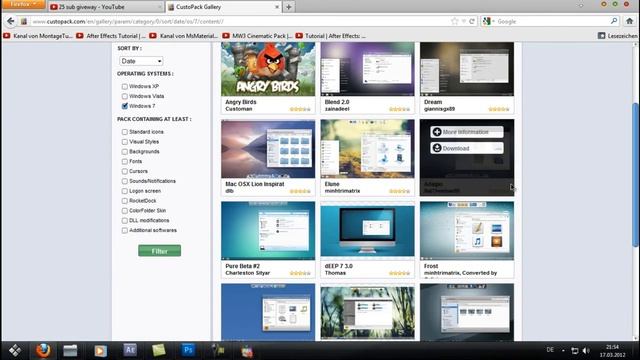Open the Firefox menu button
This screenshot has height=360, width=640.
click(x=23, y=4)
